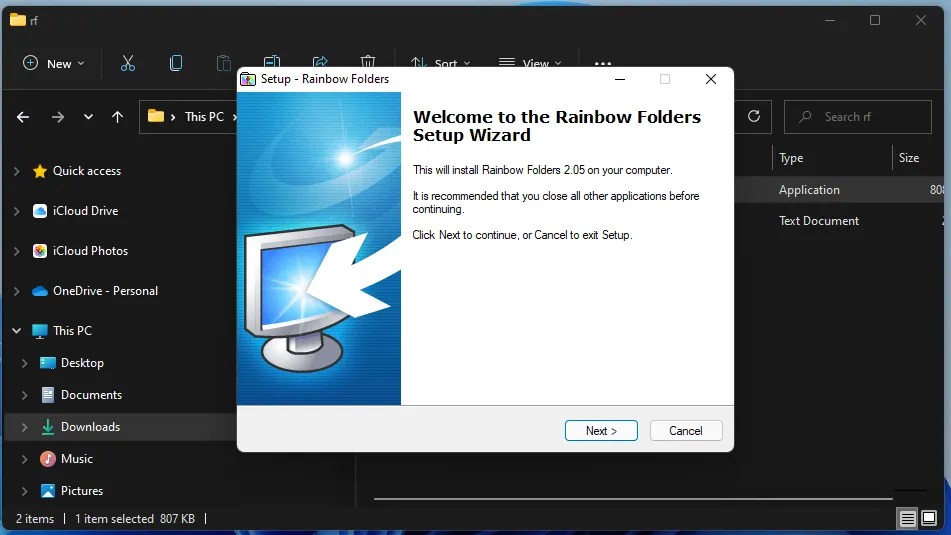Open the New menu in File Explorer
The width and height of the screenshot is (951, 535).
coord(53,63)
